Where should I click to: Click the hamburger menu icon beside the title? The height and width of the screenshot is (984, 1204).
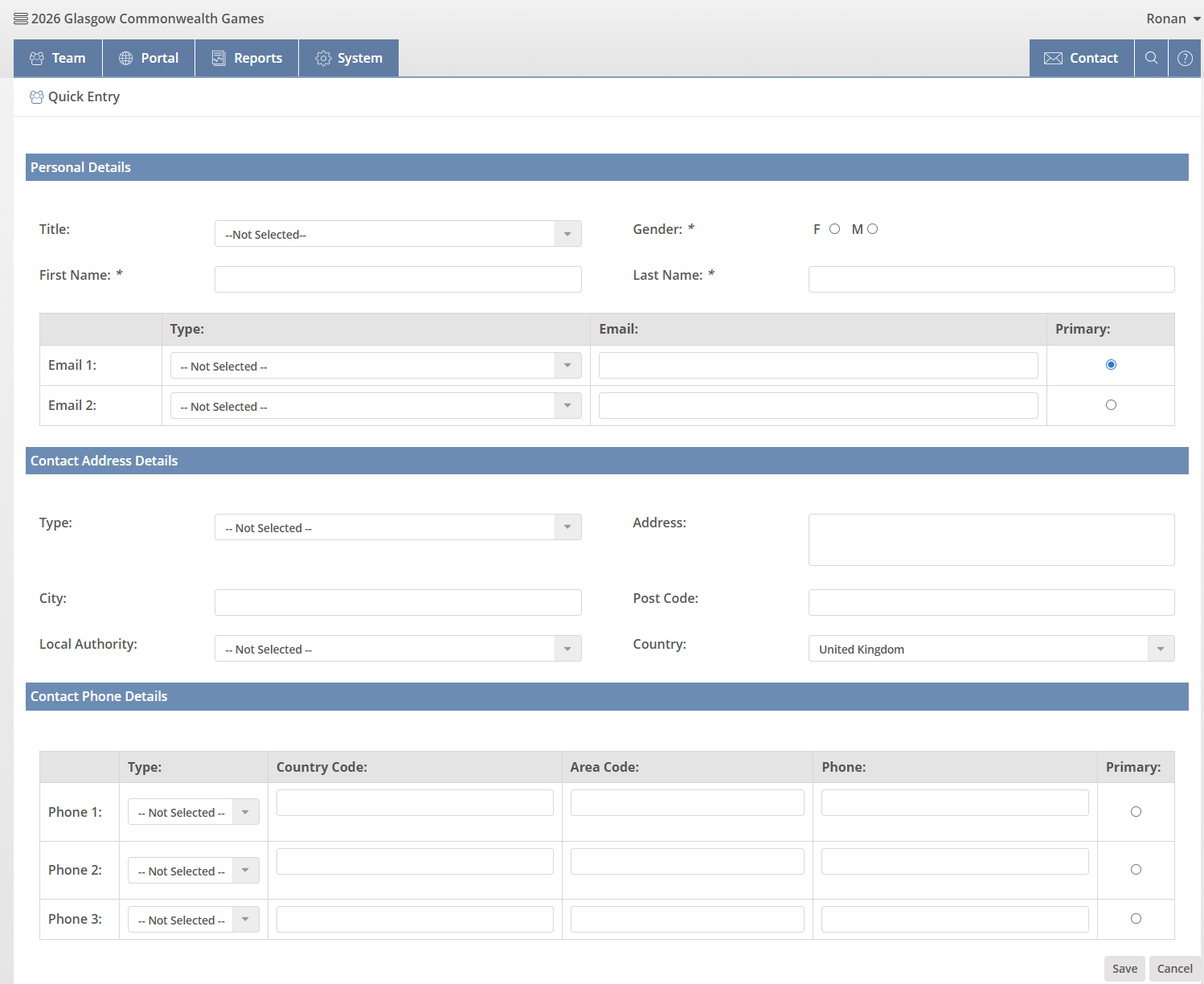(21, 18)
